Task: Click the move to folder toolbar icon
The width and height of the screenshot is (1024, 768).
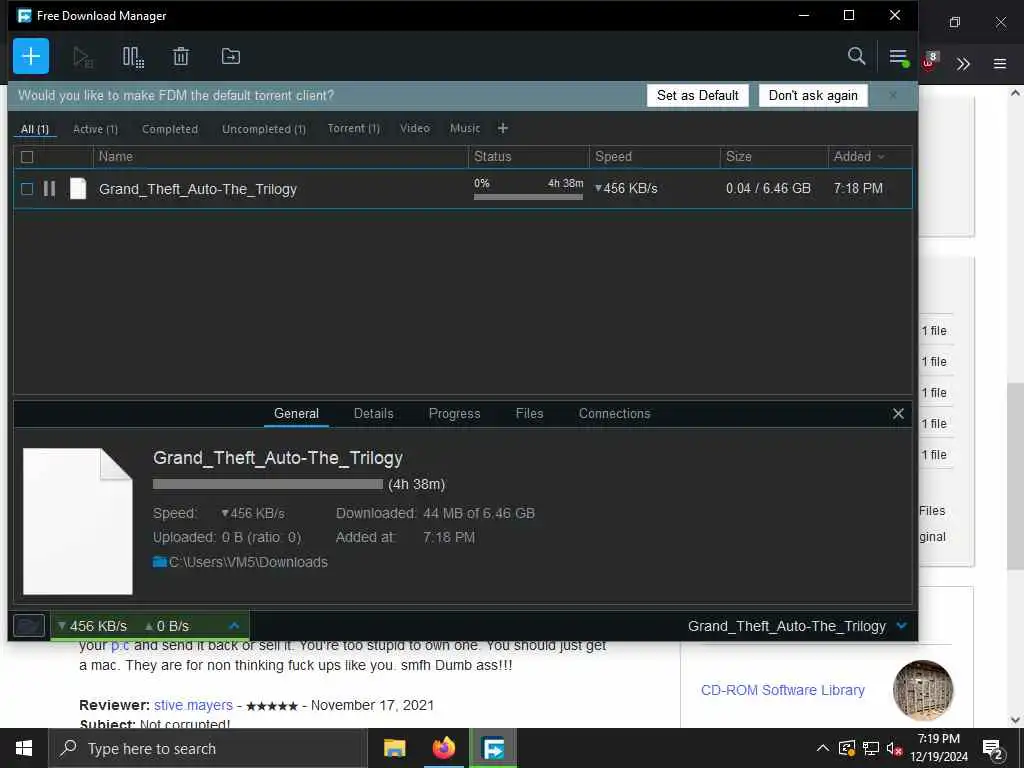Action: 231,57
